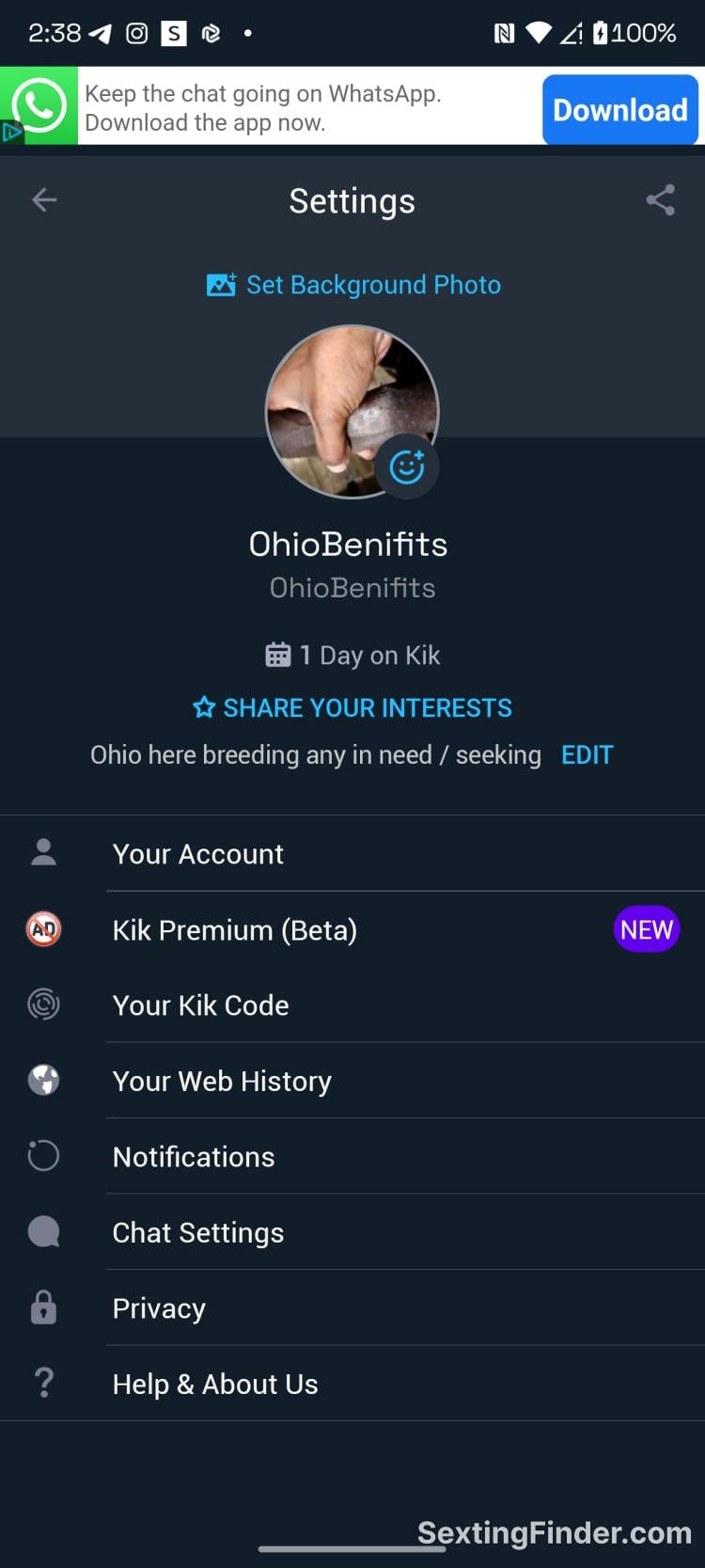Screen dimensions: 705x1568
Task: Tap the back arrow icon
Action: coord(44,199)
